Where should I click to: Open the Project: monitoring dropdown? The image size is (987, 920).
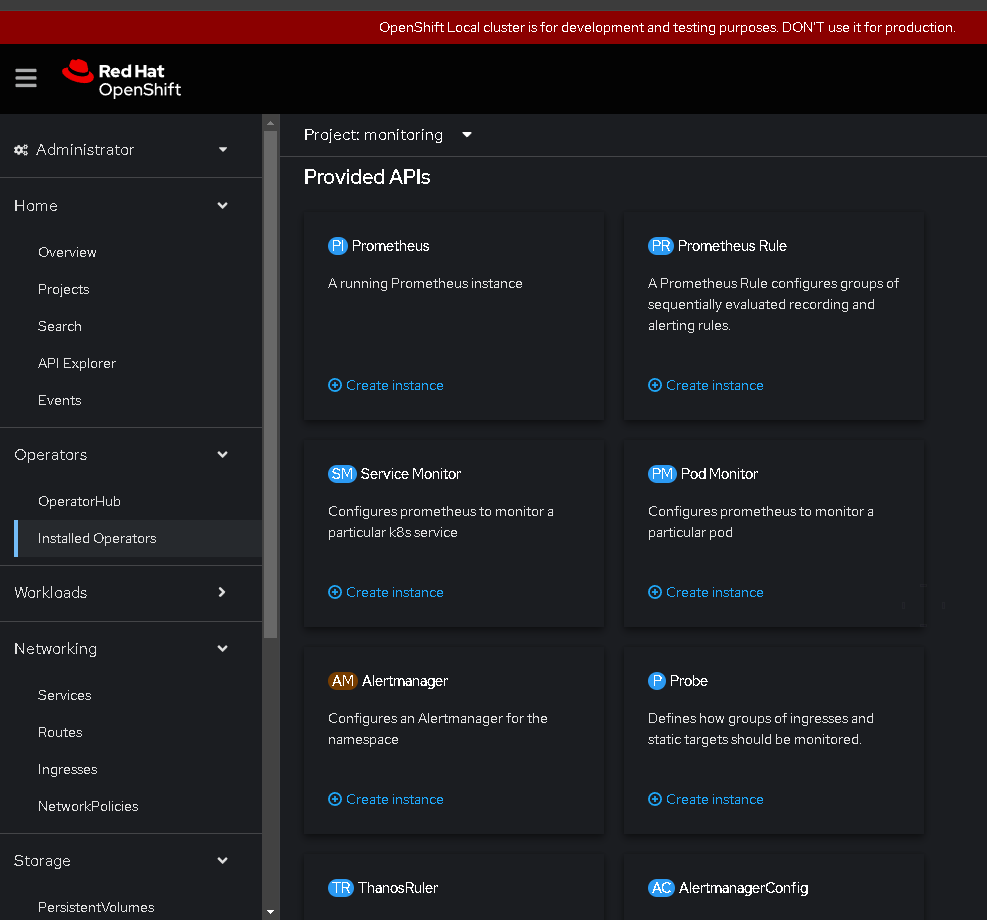click(388, 135)
